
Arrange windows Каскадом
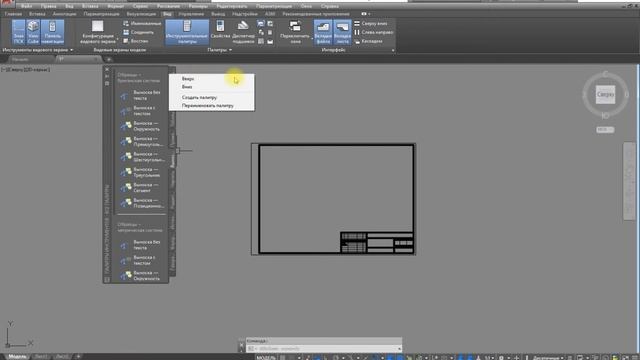369,41
